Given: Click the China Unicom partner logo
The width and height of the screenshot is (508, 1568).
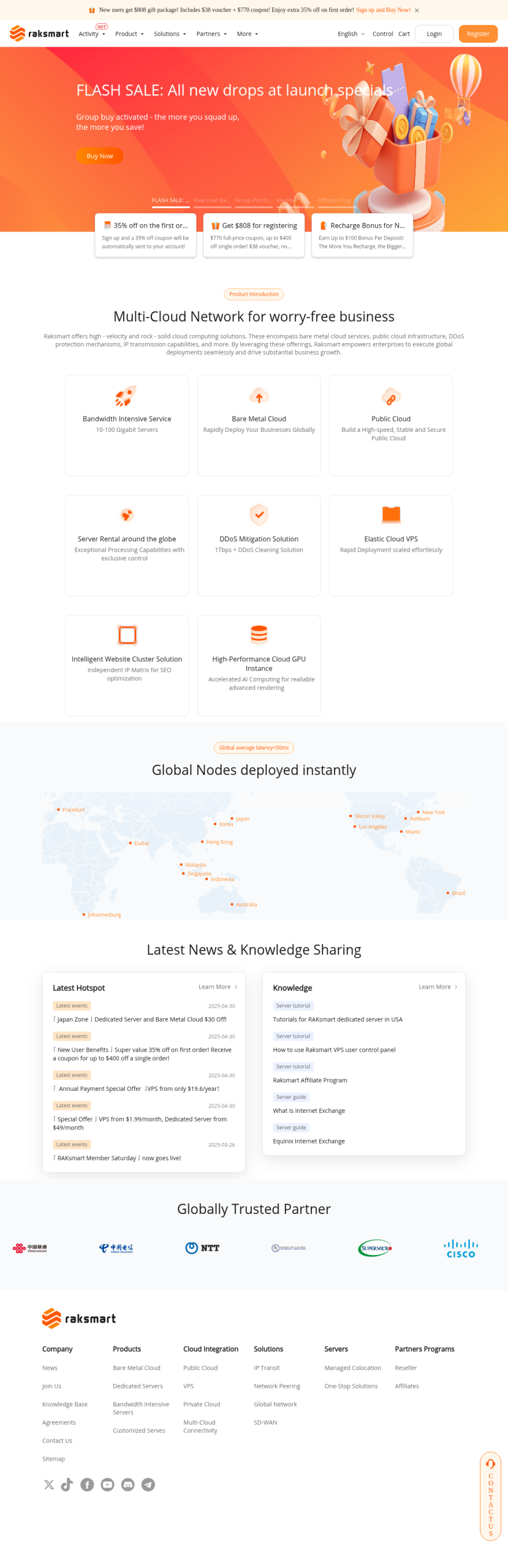Looking at the screenshot, I should (30, 1248).
